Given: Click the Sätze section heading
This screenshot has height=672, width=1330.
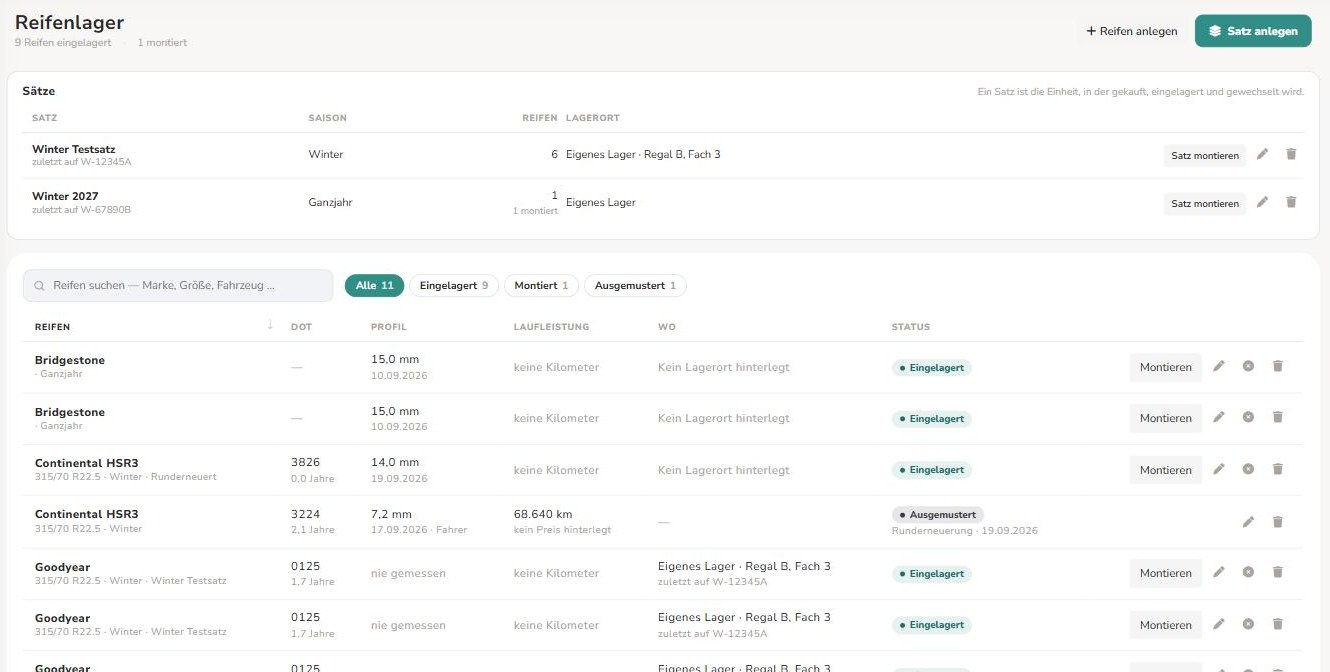Looking at the screenshot, I should (x=39, y=91).
